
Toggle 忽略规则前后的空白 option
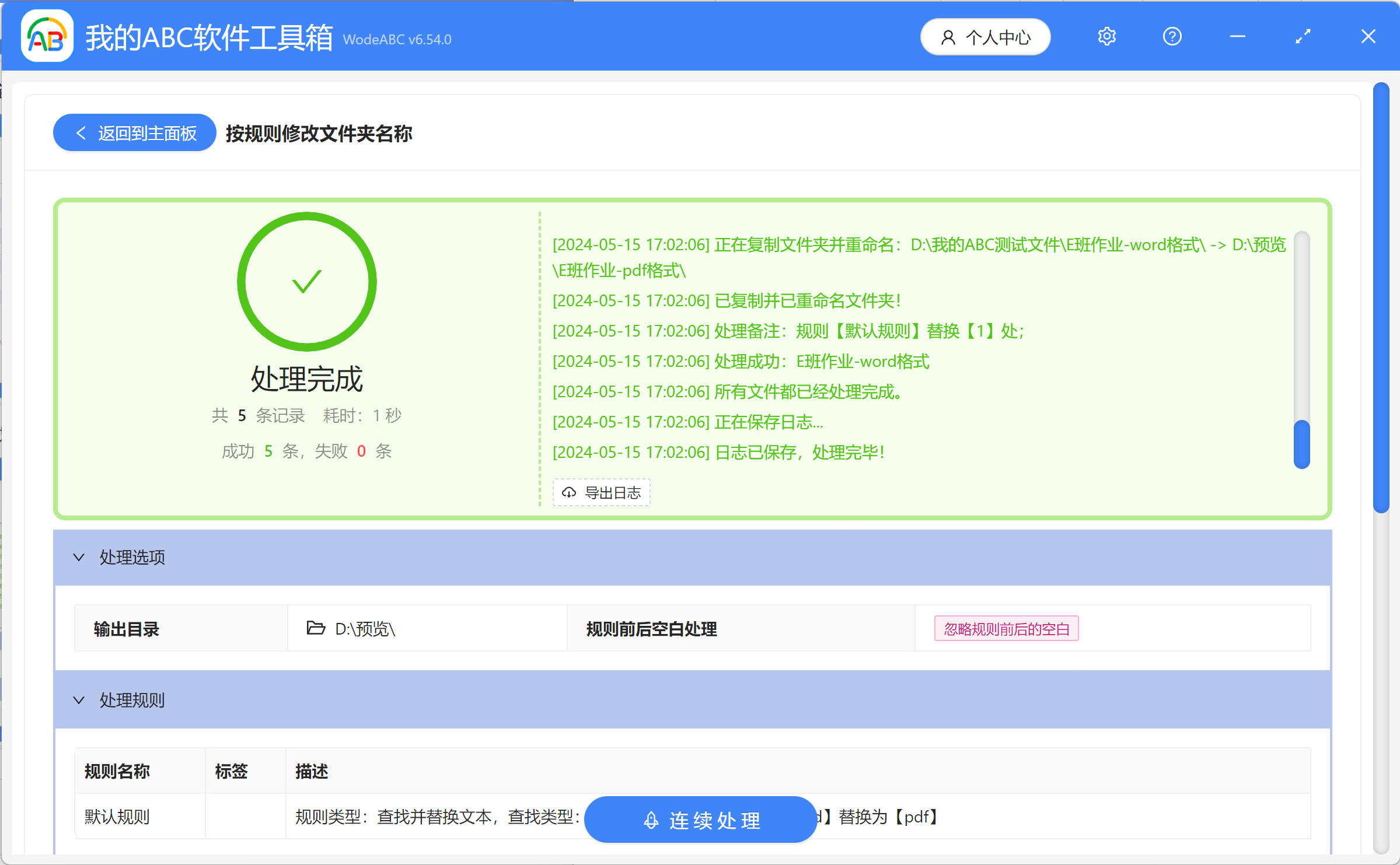pyautogui.click(x=1006, y=628)
